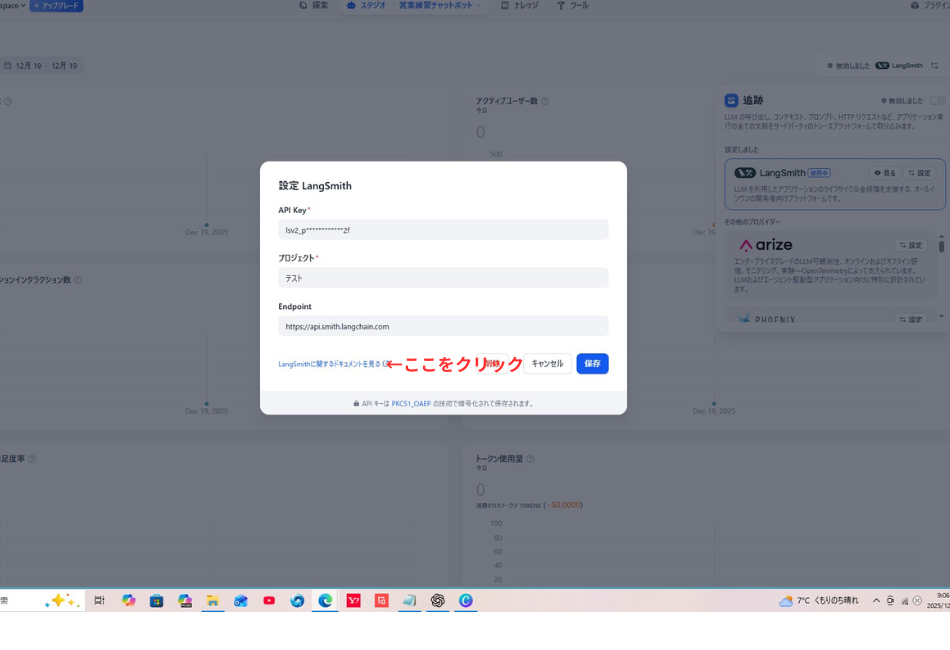The image size is (950, 650).
Task: Toggle the 追跡 tracing switch off
Action: point(937,100)
